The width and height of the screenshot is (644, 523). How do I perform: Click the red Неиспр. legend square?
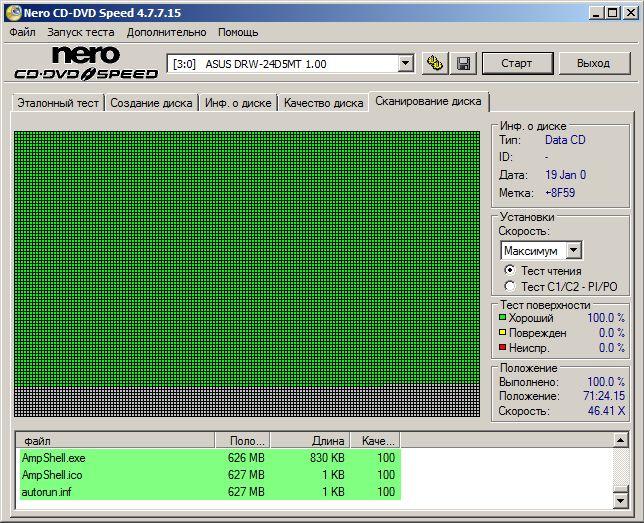click(502, 348)
